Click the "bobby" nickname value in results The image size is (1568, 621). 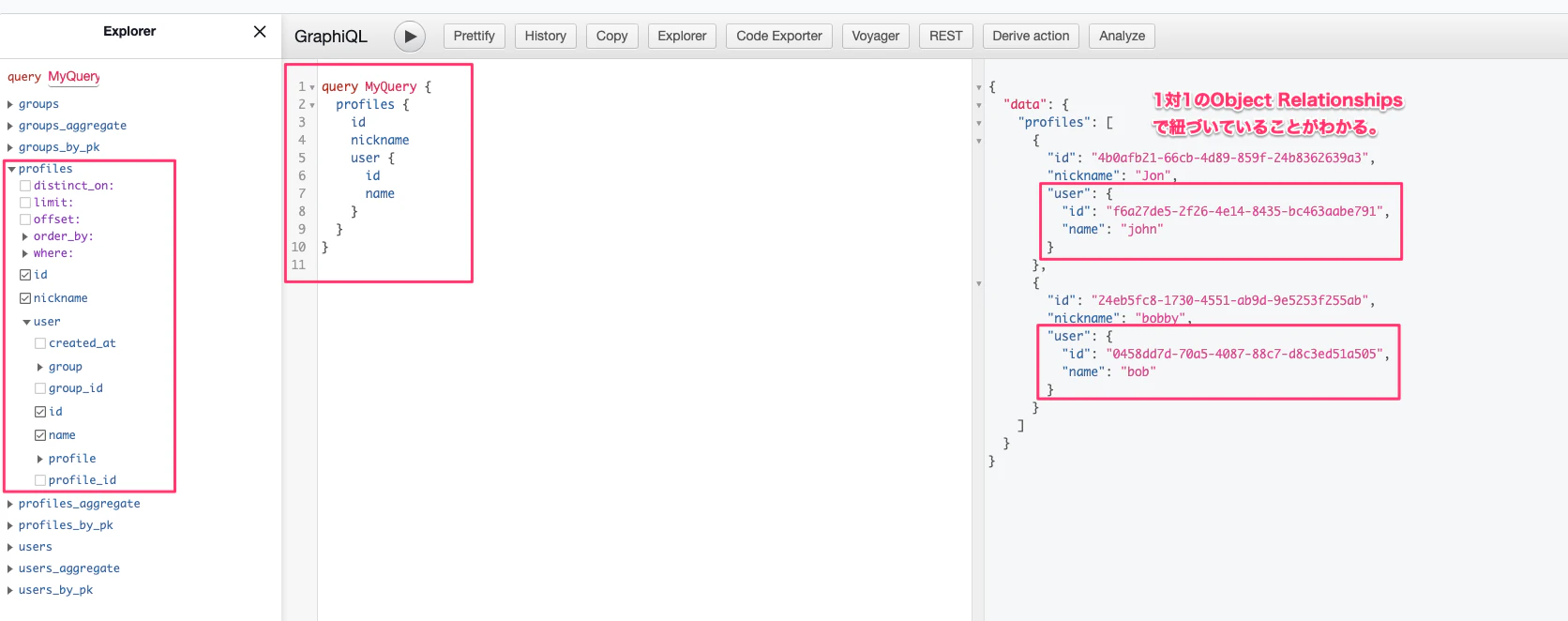(1160, 318)
